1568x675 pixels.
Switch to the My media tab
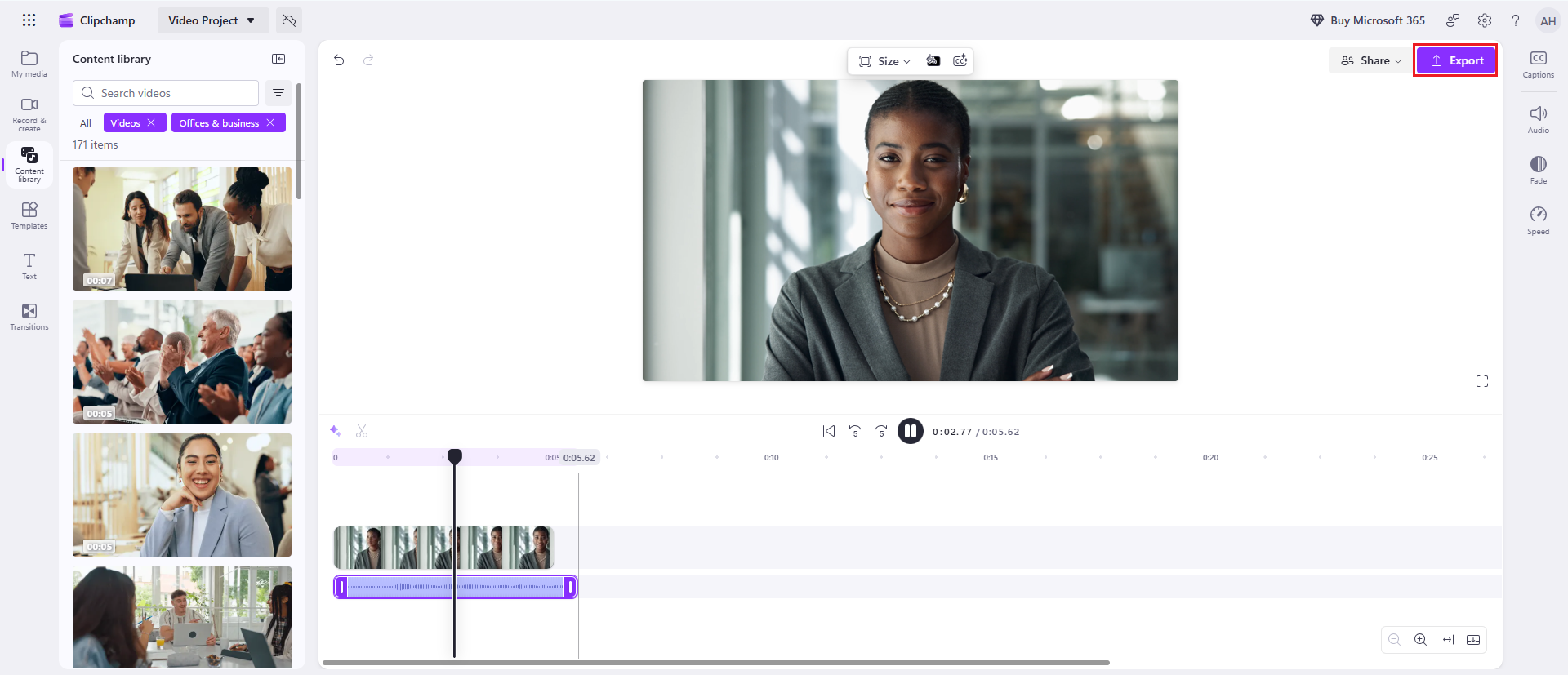click(x=29, y=64)
